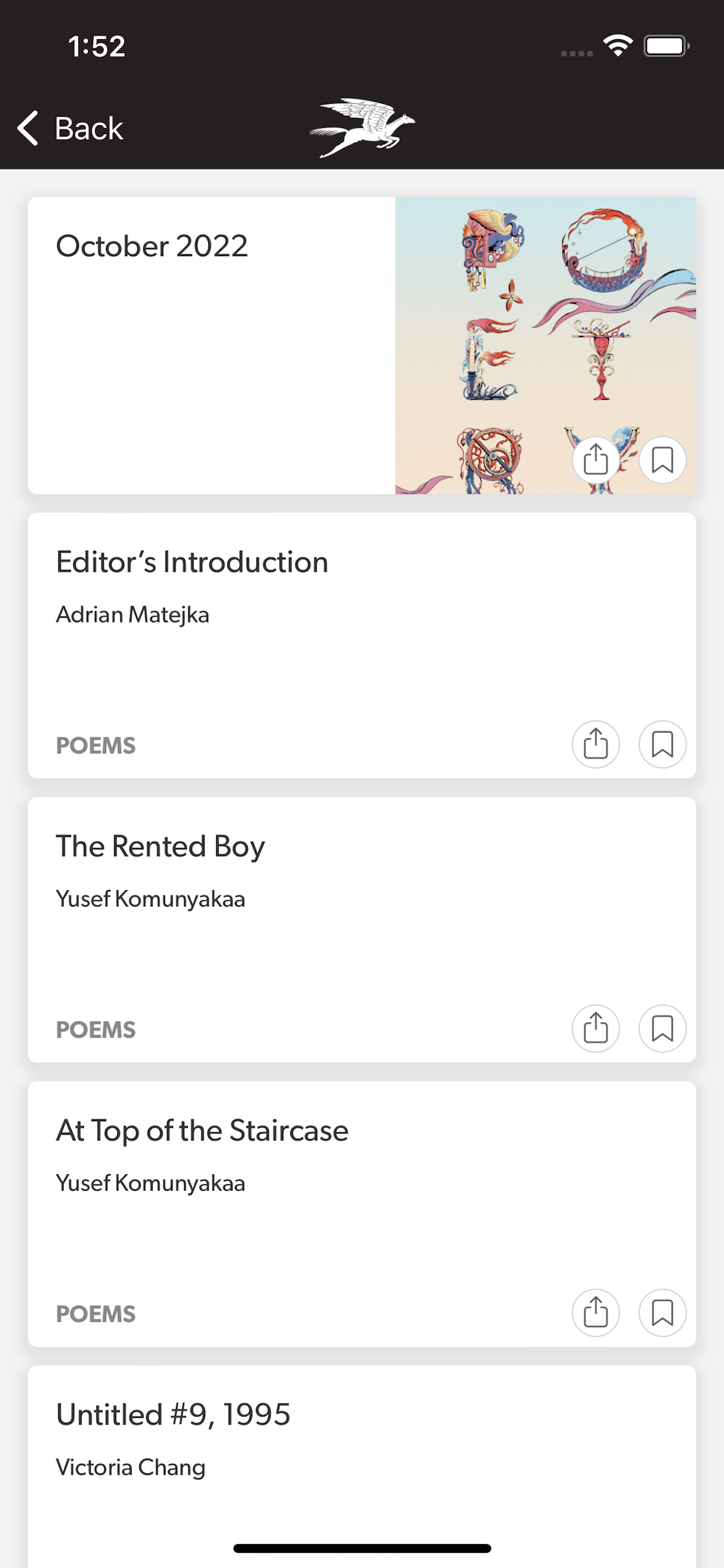Viewport: 724px width, 1568px height.
Task: Tap the Pegasus logo in header
Action: pos(362,128)
